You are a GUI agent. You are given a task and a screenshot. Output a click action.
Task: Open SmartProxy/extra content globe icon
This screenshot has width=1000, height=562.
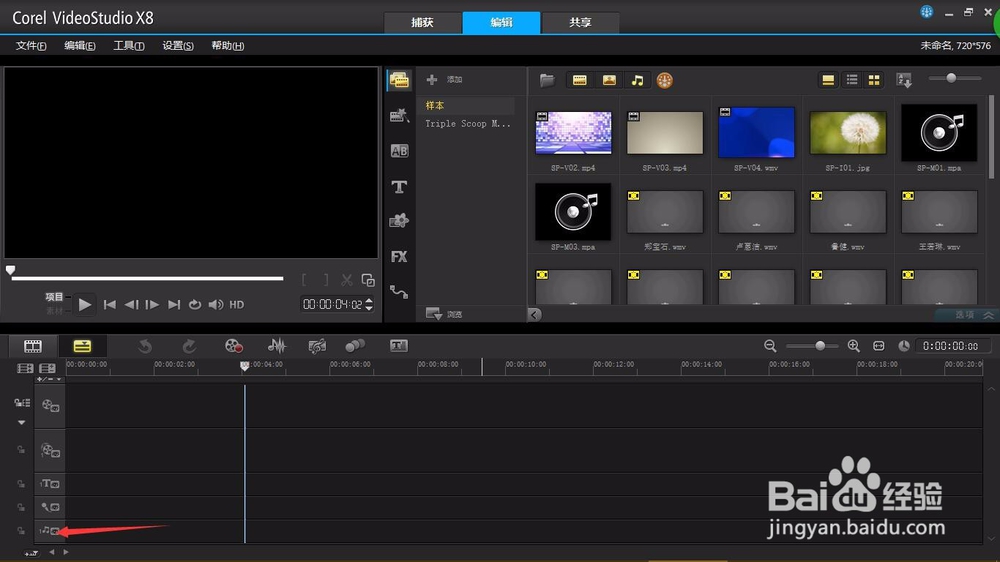665,80
